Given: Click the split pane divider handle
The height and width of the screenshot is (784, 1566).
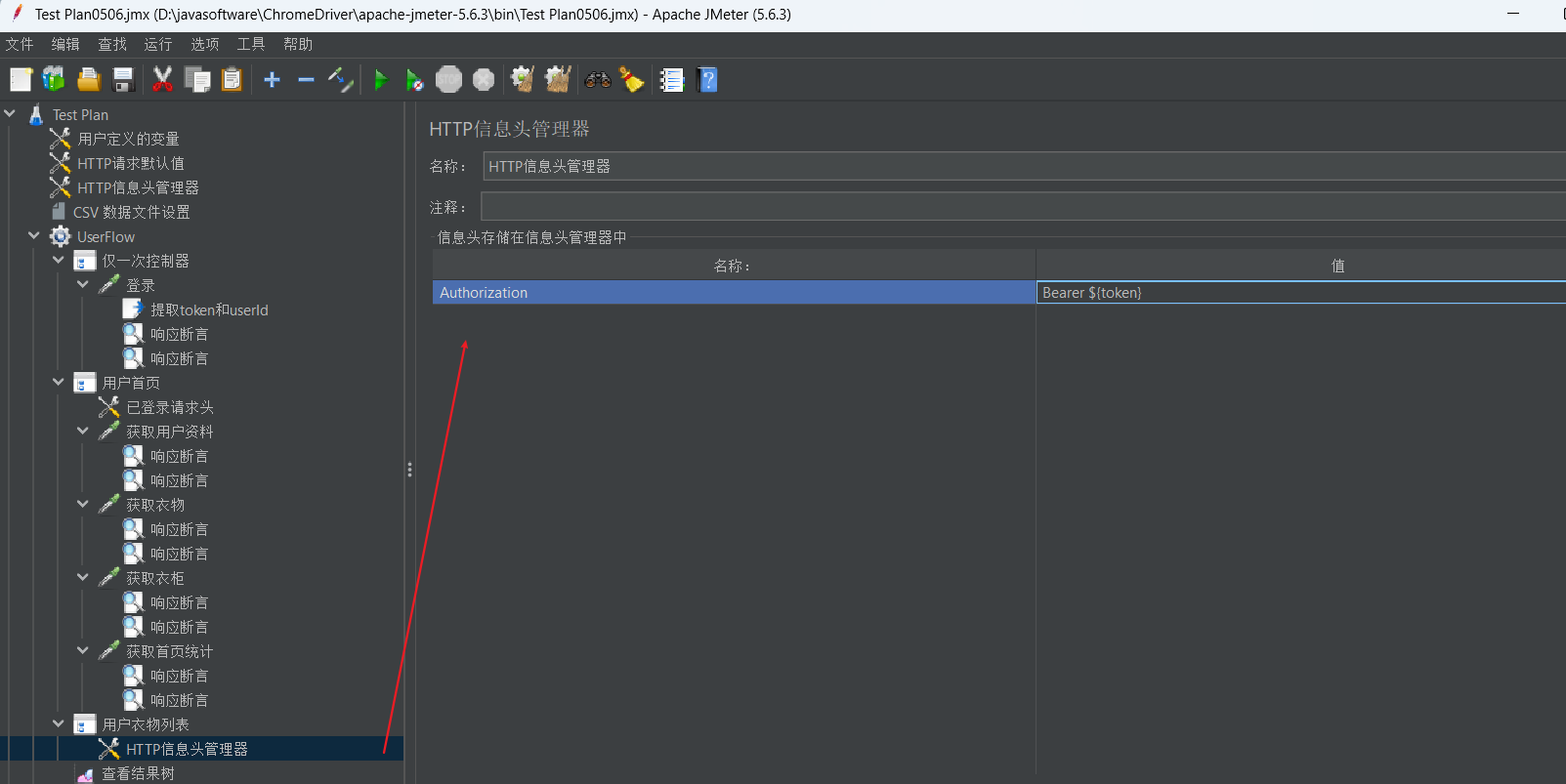Looking at the screenshot, I should tap(409, 470).
